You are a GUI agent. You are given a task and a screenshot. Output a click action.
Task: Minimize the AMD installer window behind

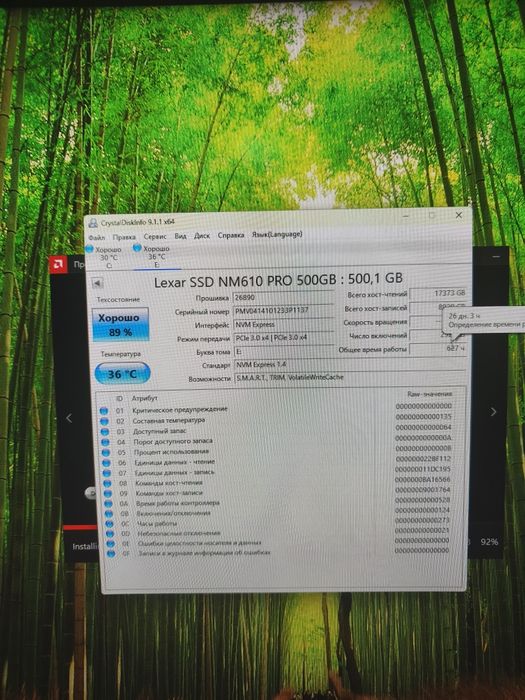point(496,257)
